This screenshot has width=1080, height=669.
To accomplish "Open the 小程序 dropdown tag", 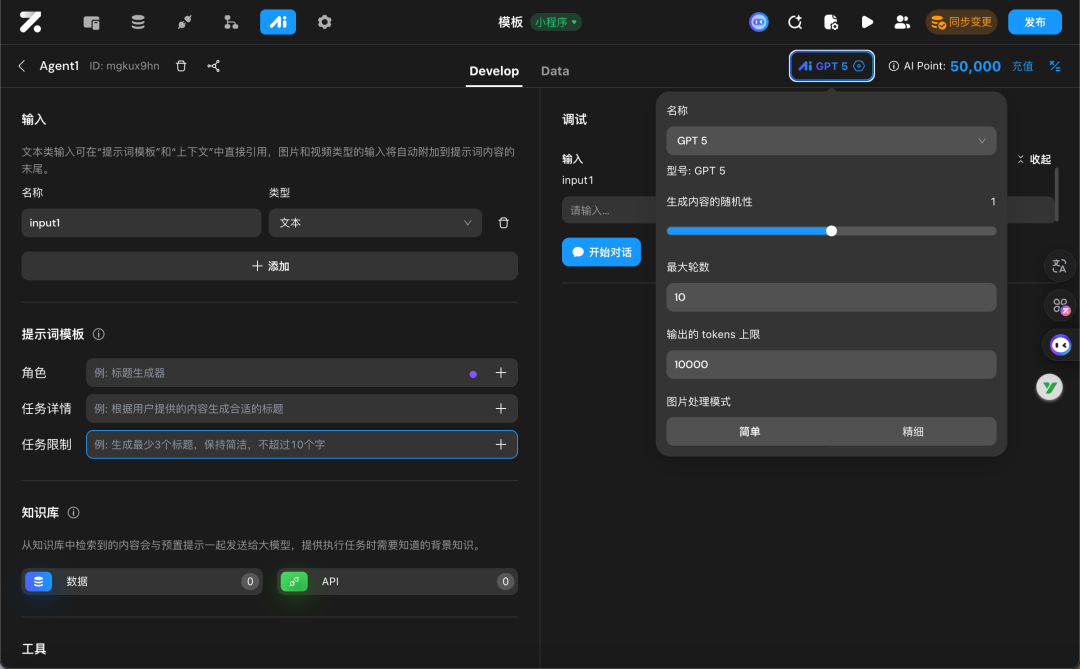I will click(x=555, y=22).
